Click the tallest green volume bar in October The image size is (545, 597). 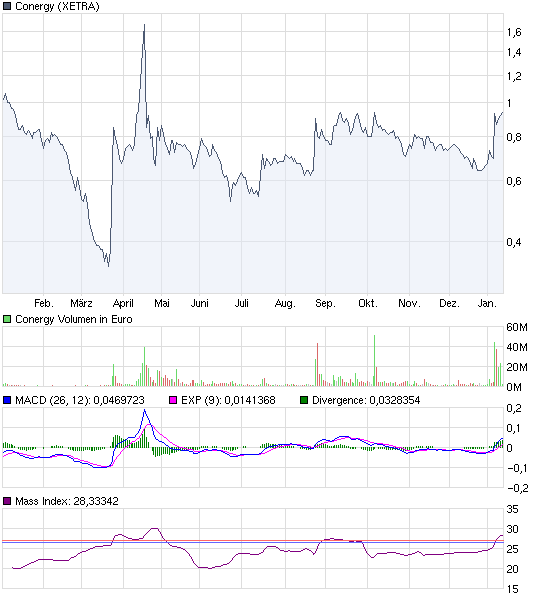coord(374,361)
